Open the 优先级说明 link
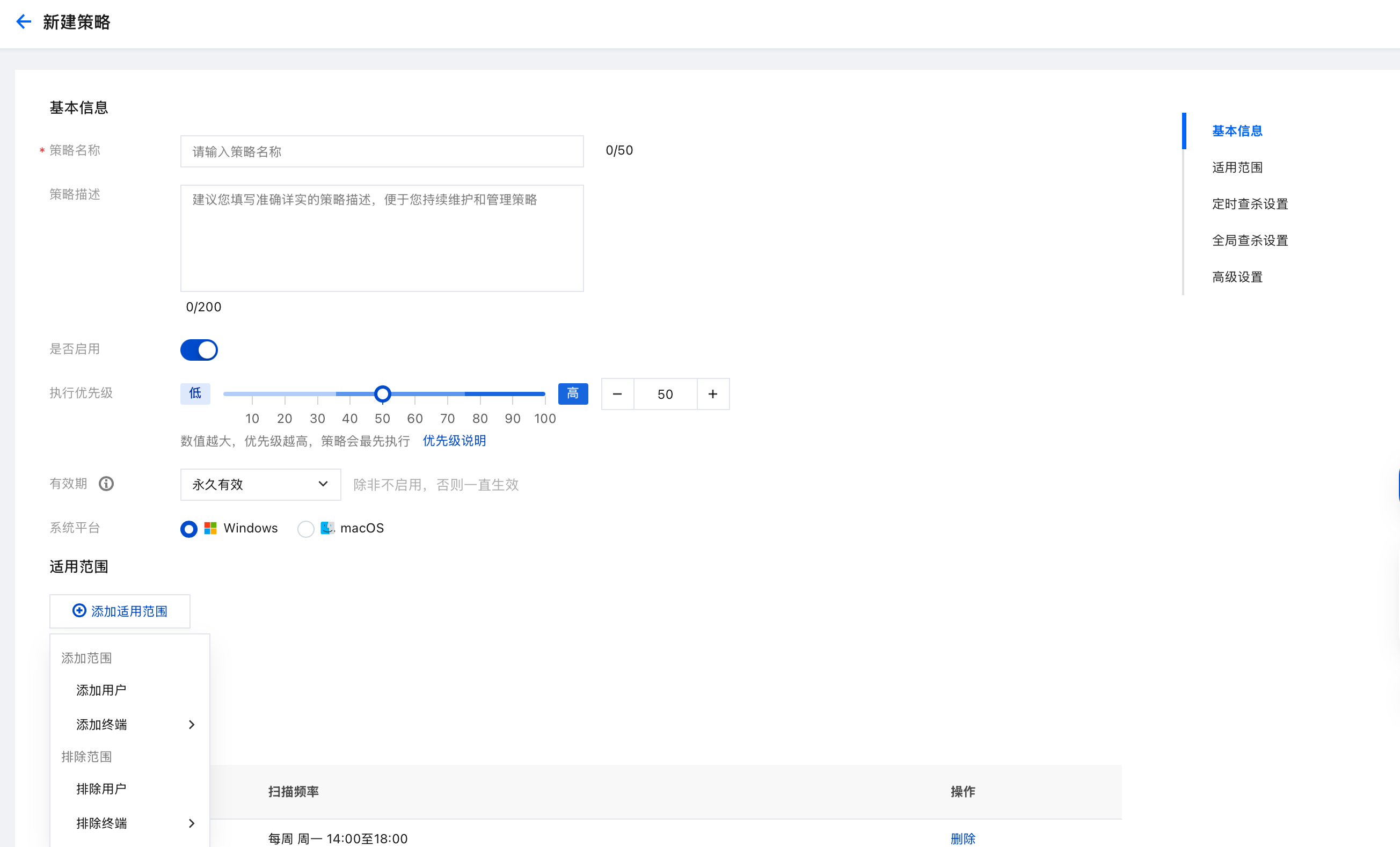1400x847 pixels. (x=454, y=441)
